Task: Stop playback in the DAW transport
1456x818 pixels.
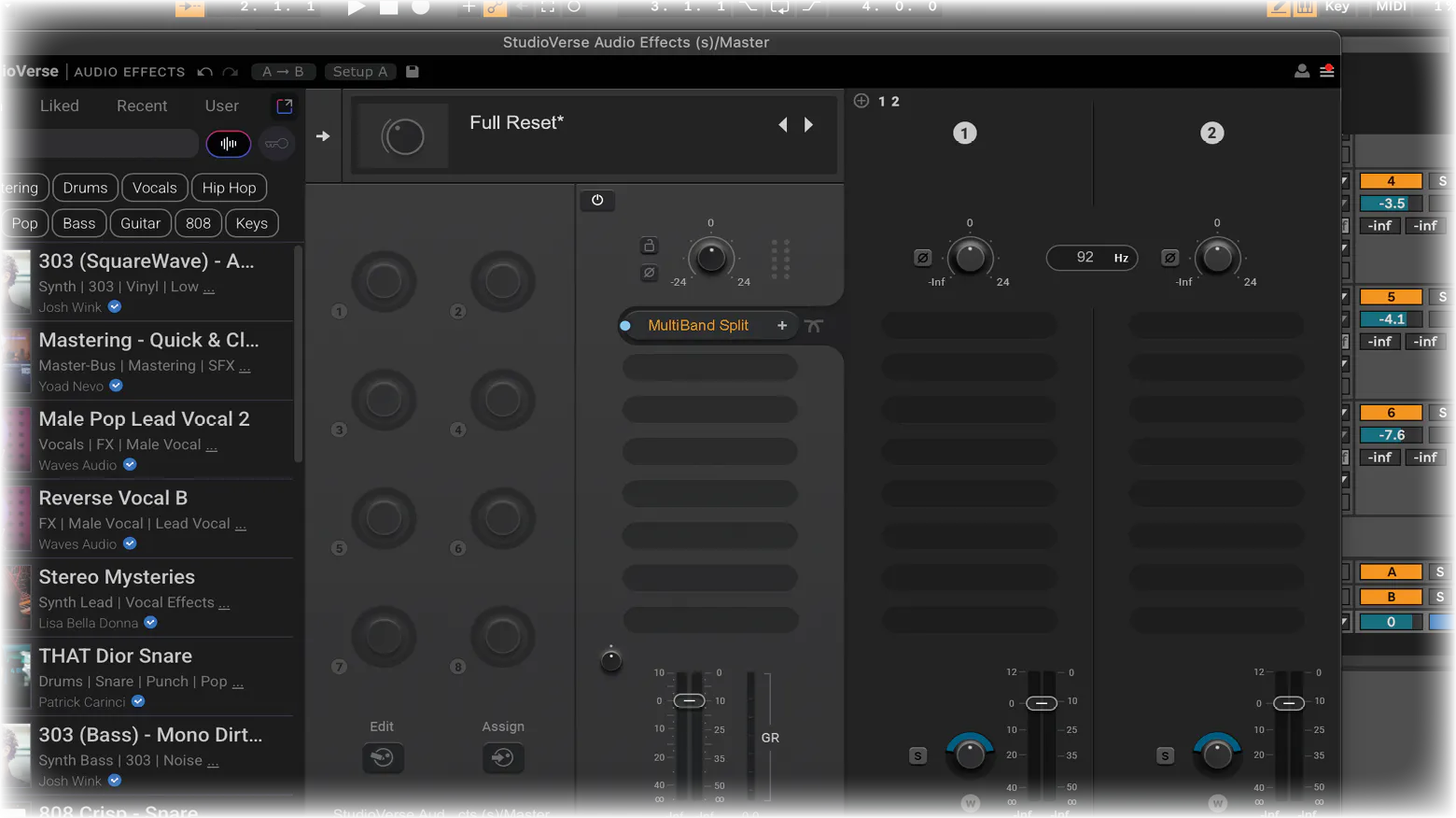Action: click(x=388, y=7)
